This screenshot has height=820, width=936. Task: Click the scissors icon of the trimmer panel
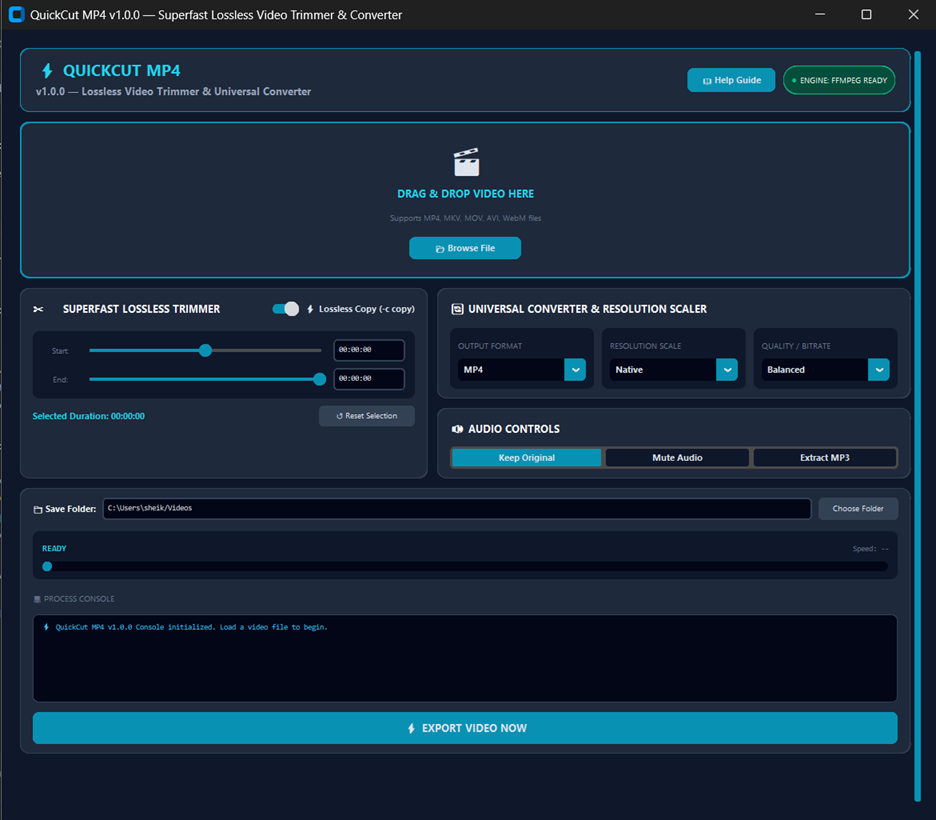click(38, 309)
